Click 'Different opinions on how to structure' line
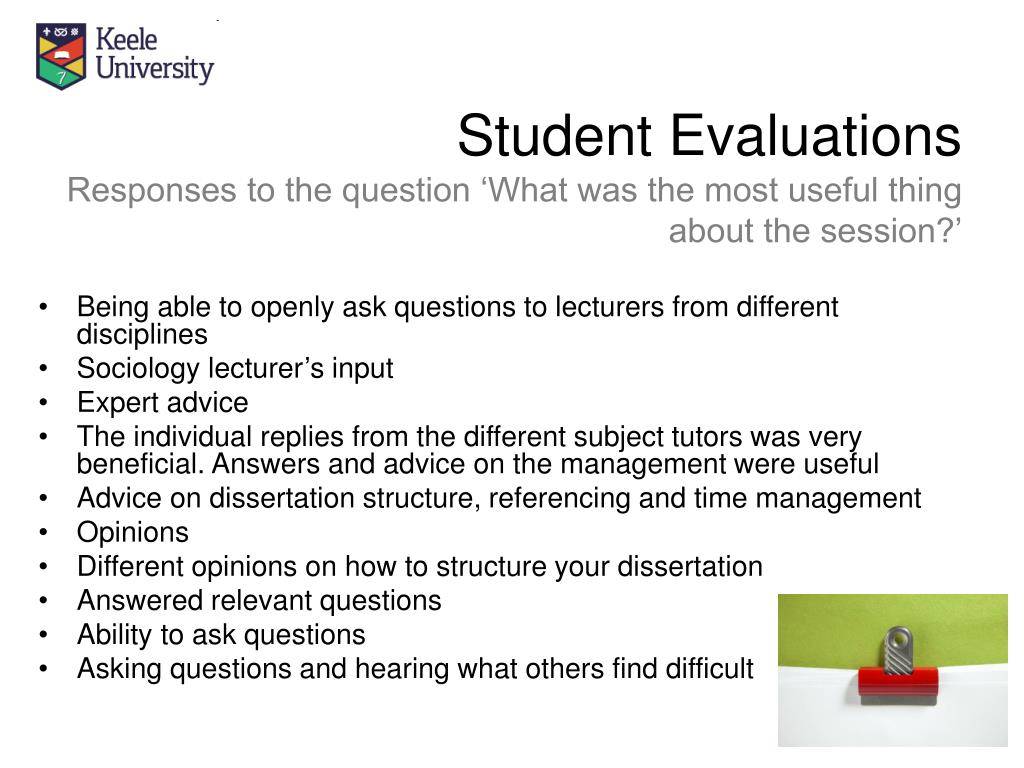This screenshot has height=768, width=1024. coord(420,567)
